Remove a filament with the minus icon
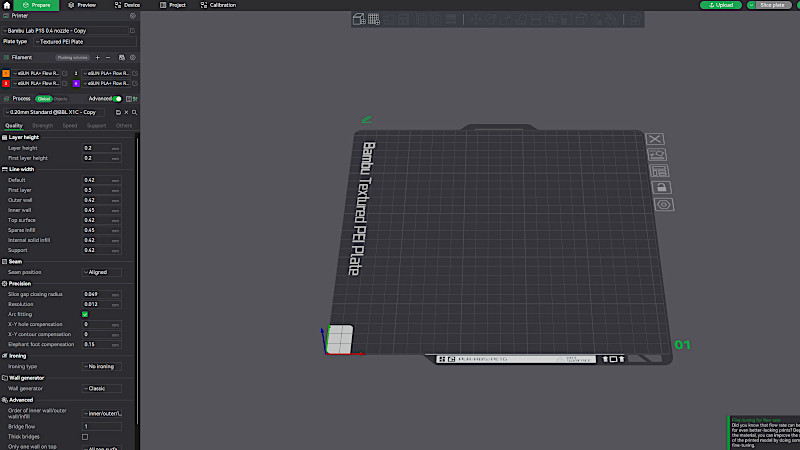This screenshot has height=450, width=800. tap(108, 58)
